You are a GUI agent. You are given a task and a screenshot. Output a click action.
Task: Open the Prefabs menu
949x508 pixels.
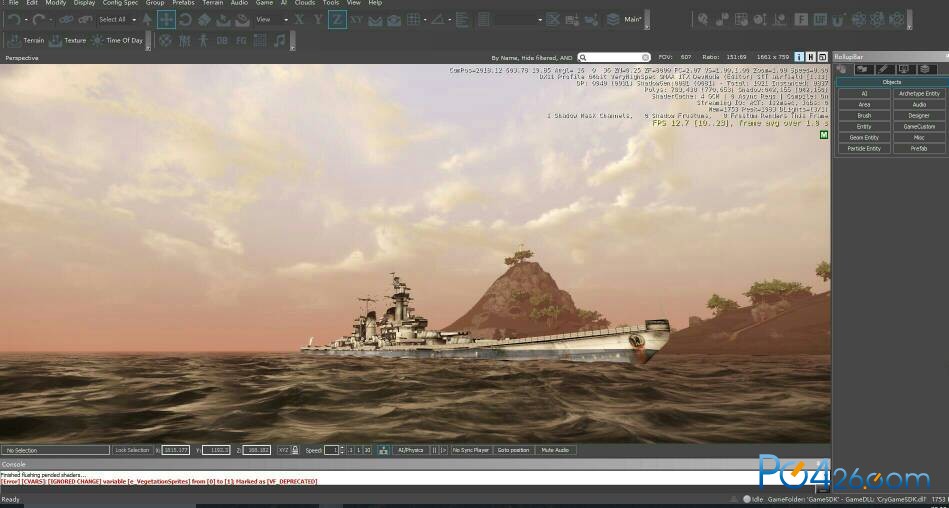click(x=183, y=3)
